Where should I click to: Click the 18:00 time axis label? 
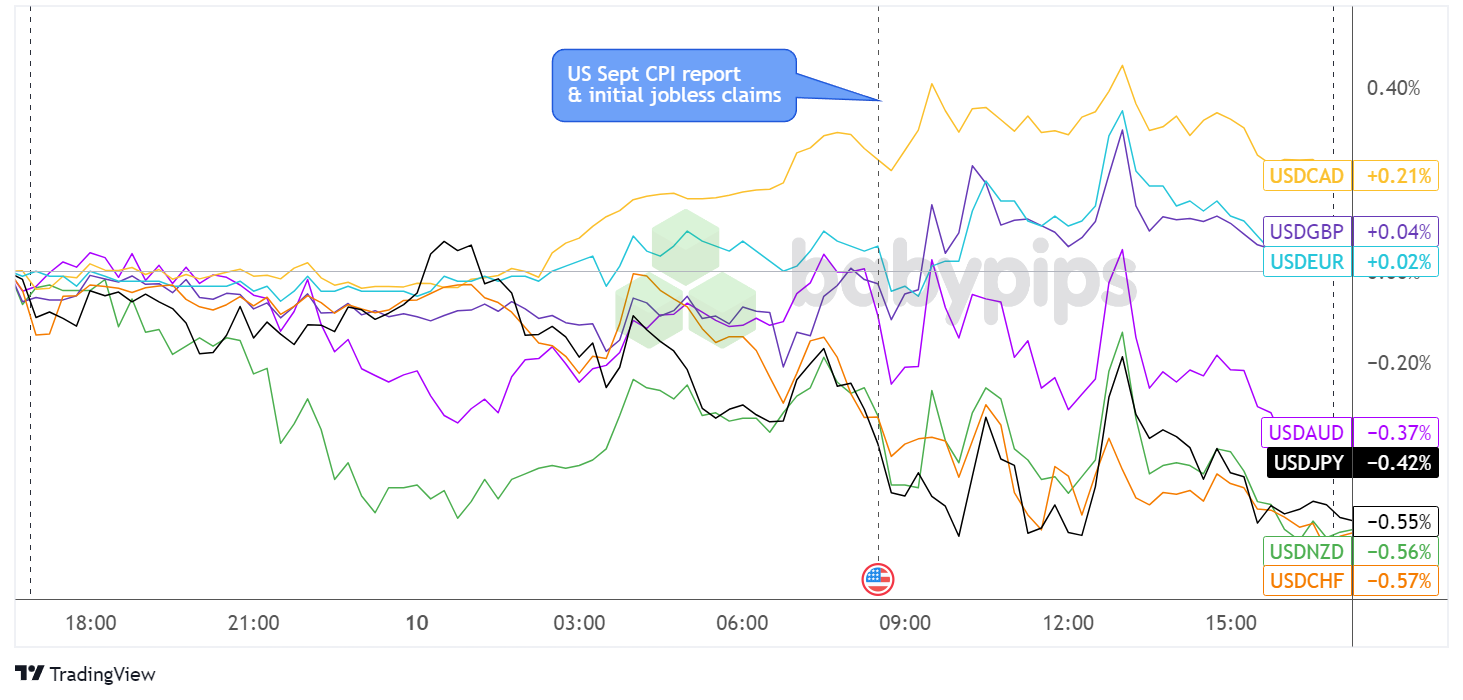point(91,623)
